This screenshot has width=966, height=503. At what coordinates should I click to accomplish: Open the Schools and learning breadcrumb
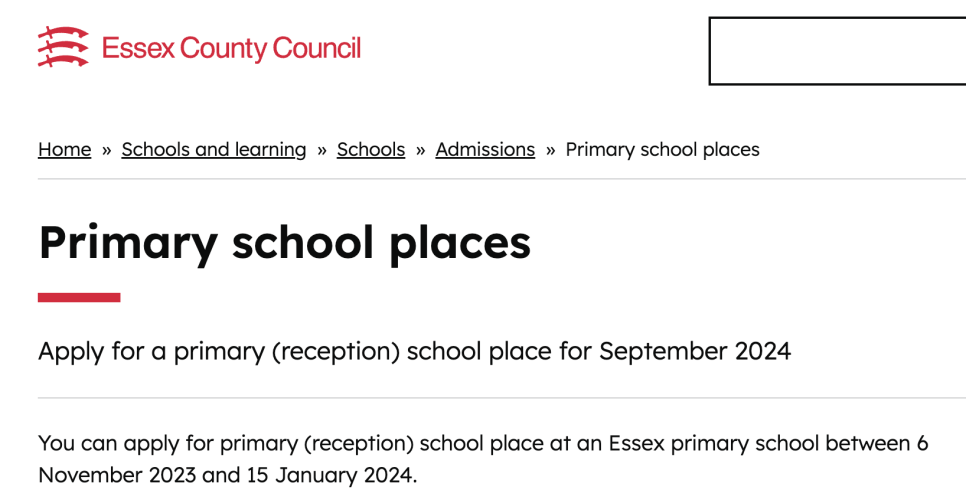pyautogui.click(x=214, y=150)
